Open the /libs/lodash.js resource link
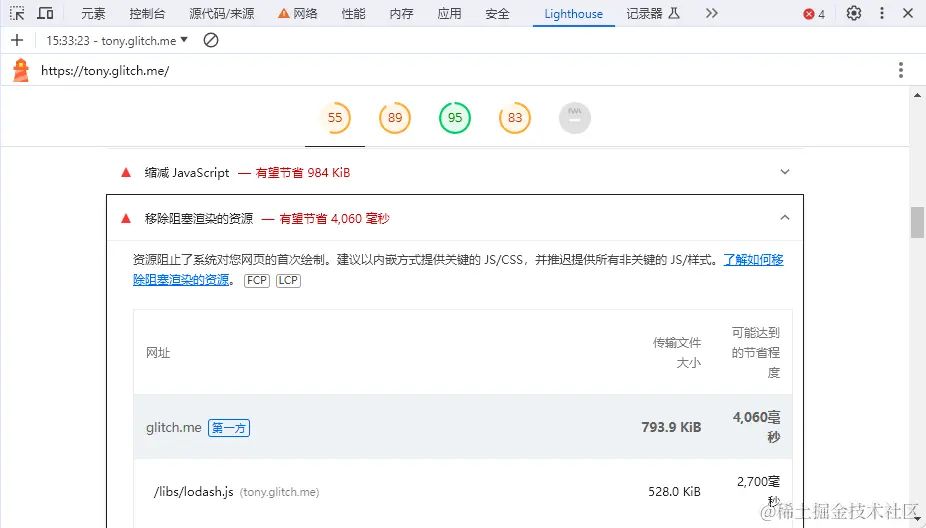The width and height of the screenshot is (926, 528). pos(194,491)
